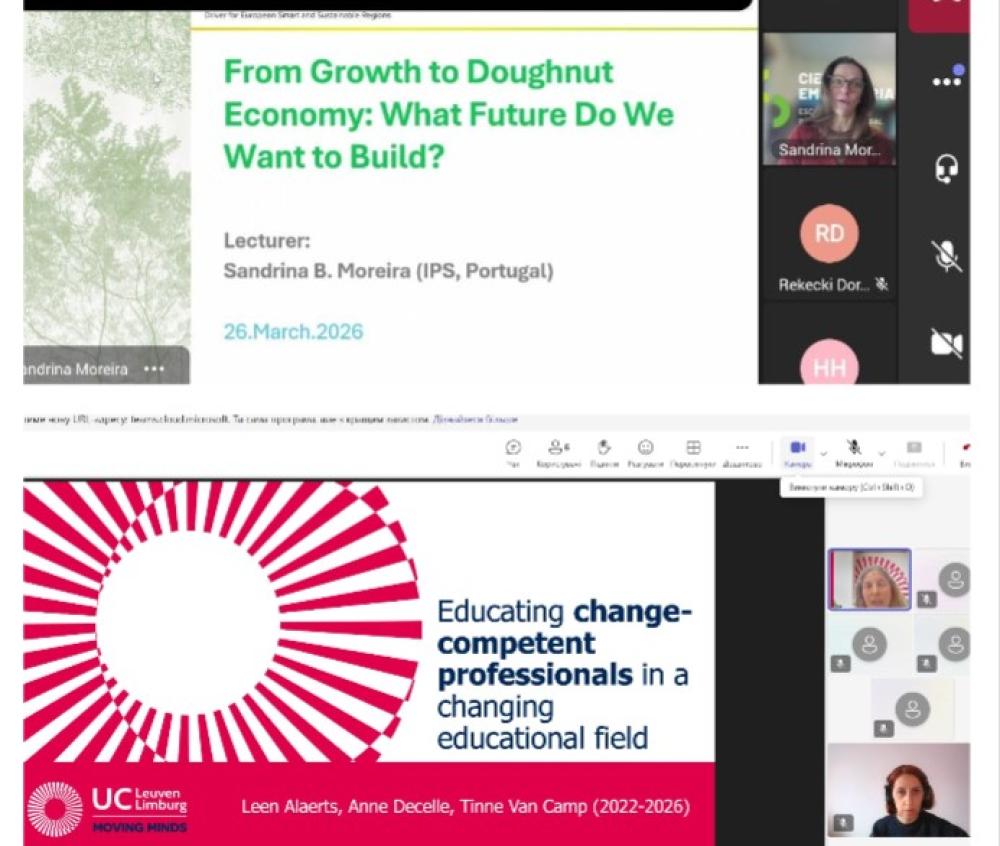The image size is (1000, 846).
Task: Unmute the microphone in dark sidebar
Action: point(945,256)
